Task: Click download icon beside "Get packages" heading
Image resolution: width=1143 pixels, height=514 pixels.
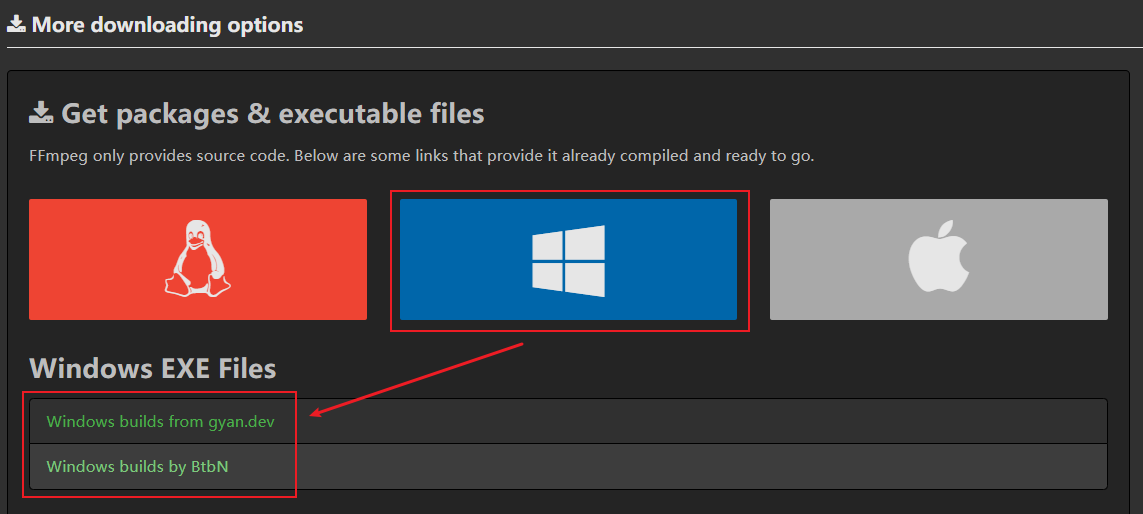Action: tap(41, 113)
